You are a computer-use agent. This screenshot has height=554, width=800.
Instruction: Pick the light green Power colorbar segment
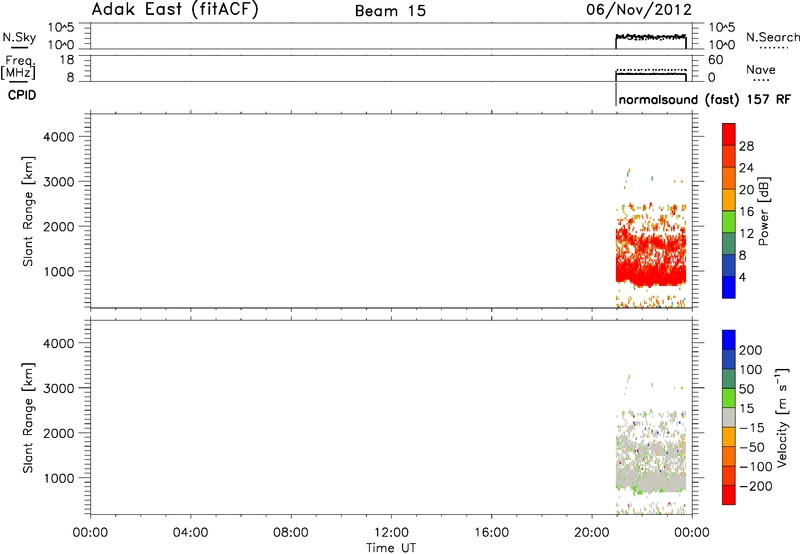[x=729, y=222]
